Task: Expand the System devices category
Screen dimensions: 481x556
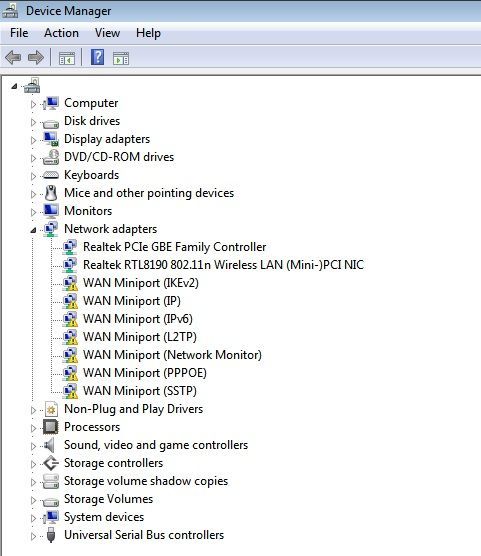Action: point(33,518)
